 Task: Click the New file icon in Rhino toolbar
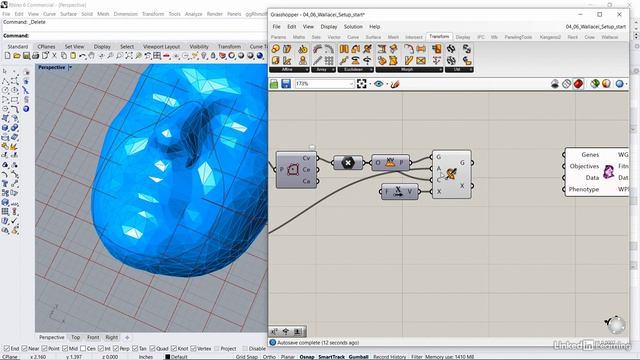7,56
